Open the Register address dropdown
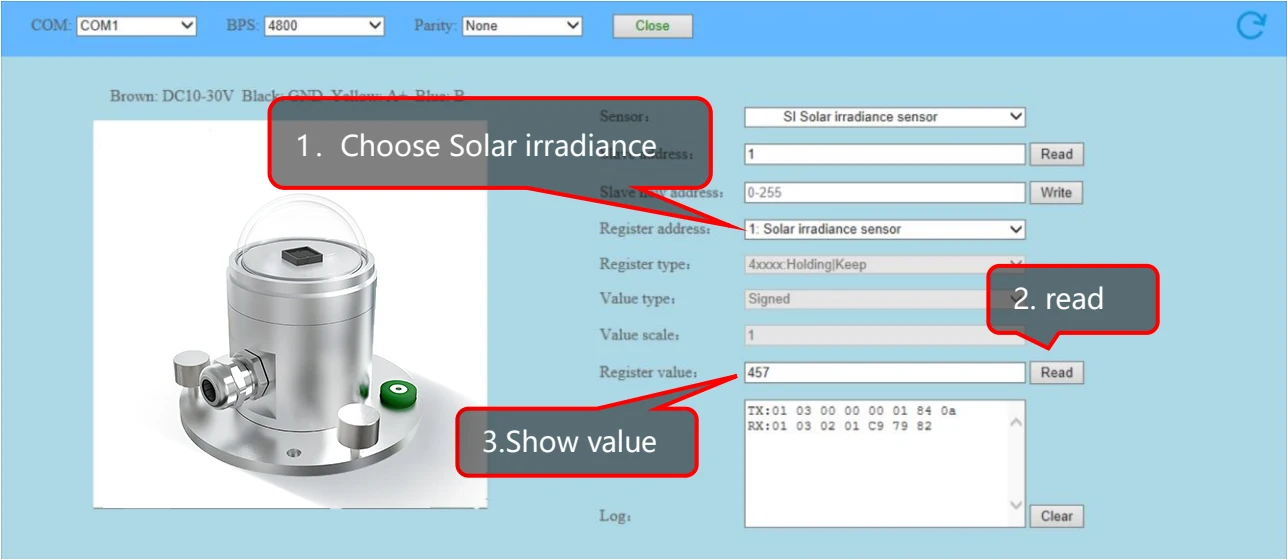The height and width of the screenshot is (560, 1287). [x=885, y=229]
